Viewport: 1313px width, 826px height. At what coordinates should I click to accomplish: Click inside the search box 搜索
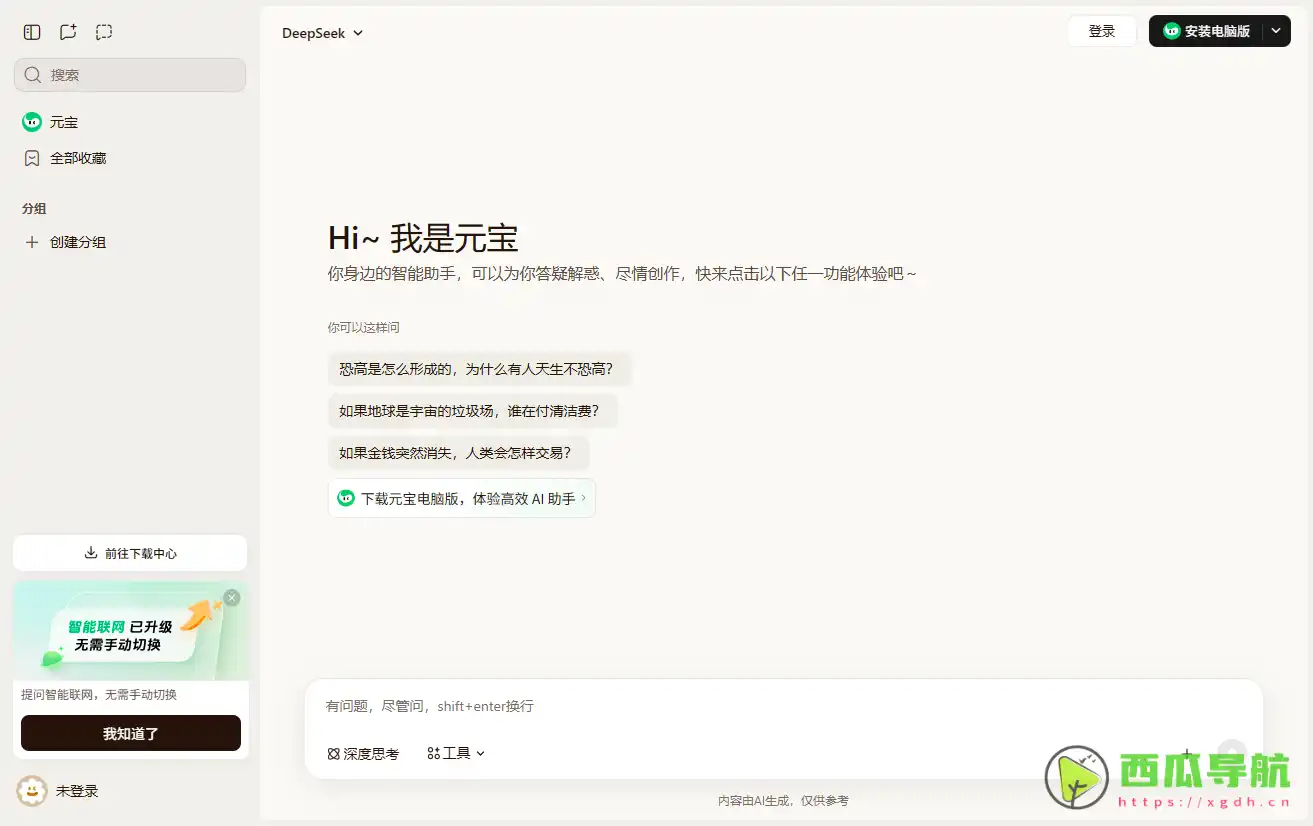click(x=130, y=74)
